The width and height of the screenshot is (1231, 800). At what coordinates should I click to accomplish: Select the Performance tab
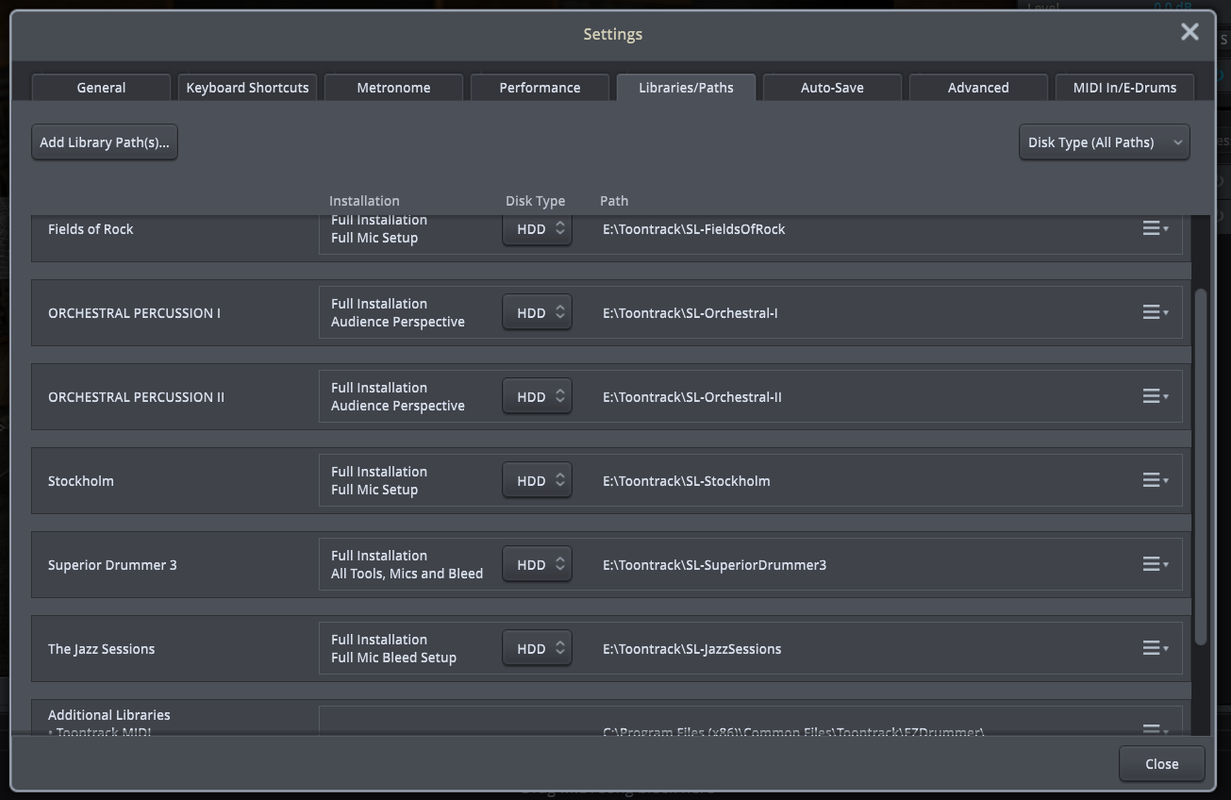[x=540, y=87]
